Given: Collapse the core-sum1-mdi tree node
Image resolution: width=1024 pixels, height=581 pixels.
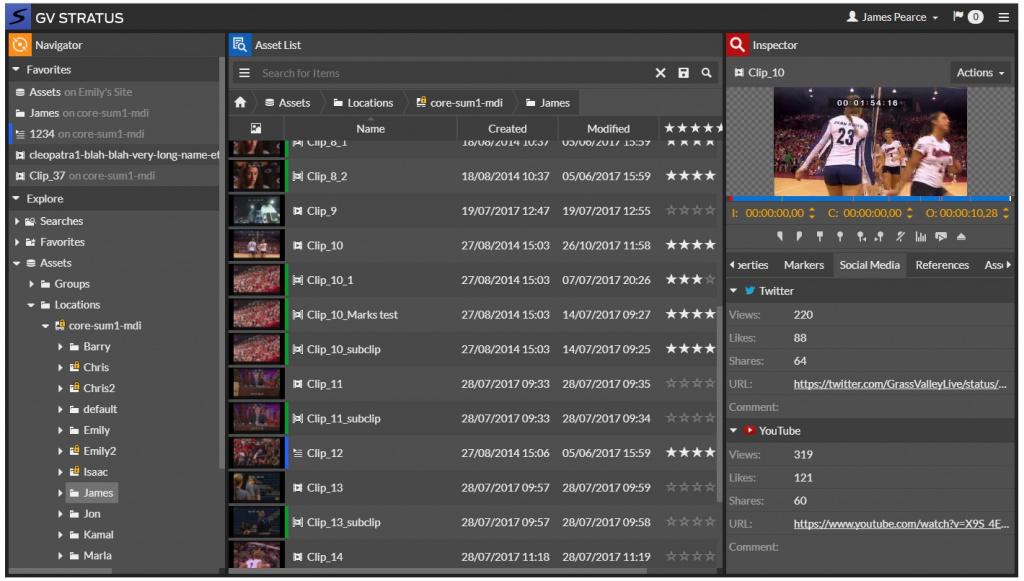Looking at the screenshot, I should coord(45,326).
